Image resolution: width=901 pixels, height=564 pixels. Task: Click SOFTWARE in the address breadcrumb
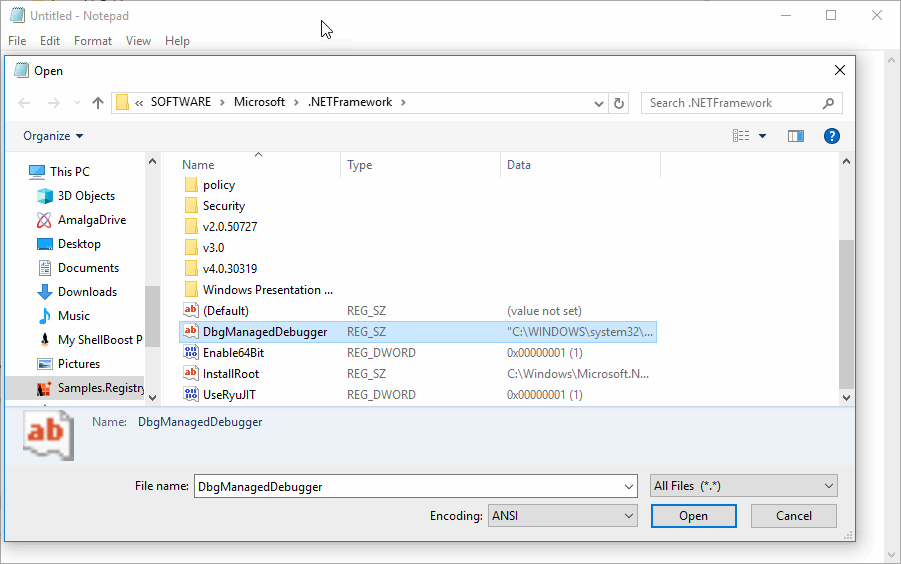click(181, 102)
